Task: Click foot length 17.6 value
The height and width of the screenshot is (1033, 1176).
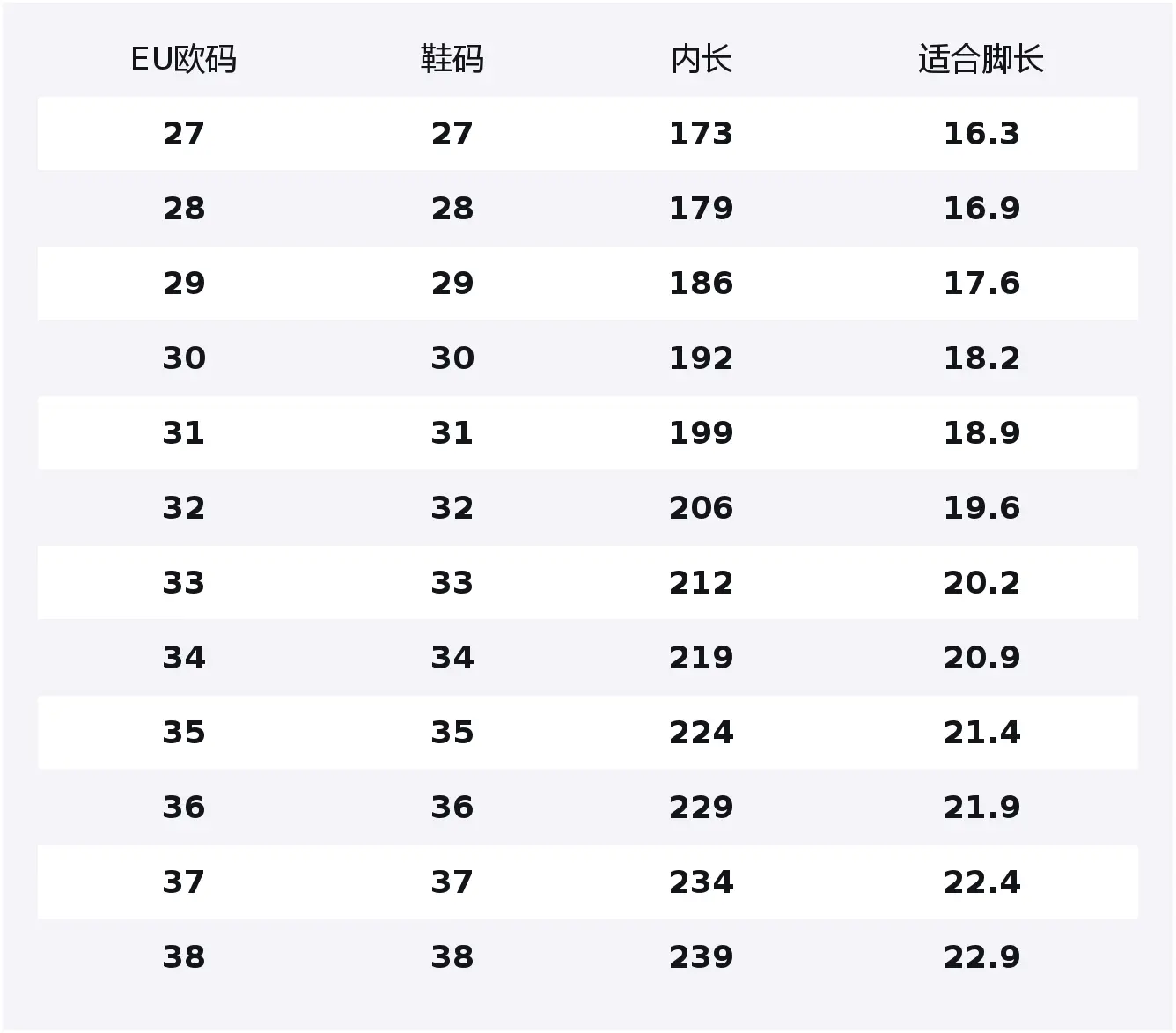Action: coord(981,284)
